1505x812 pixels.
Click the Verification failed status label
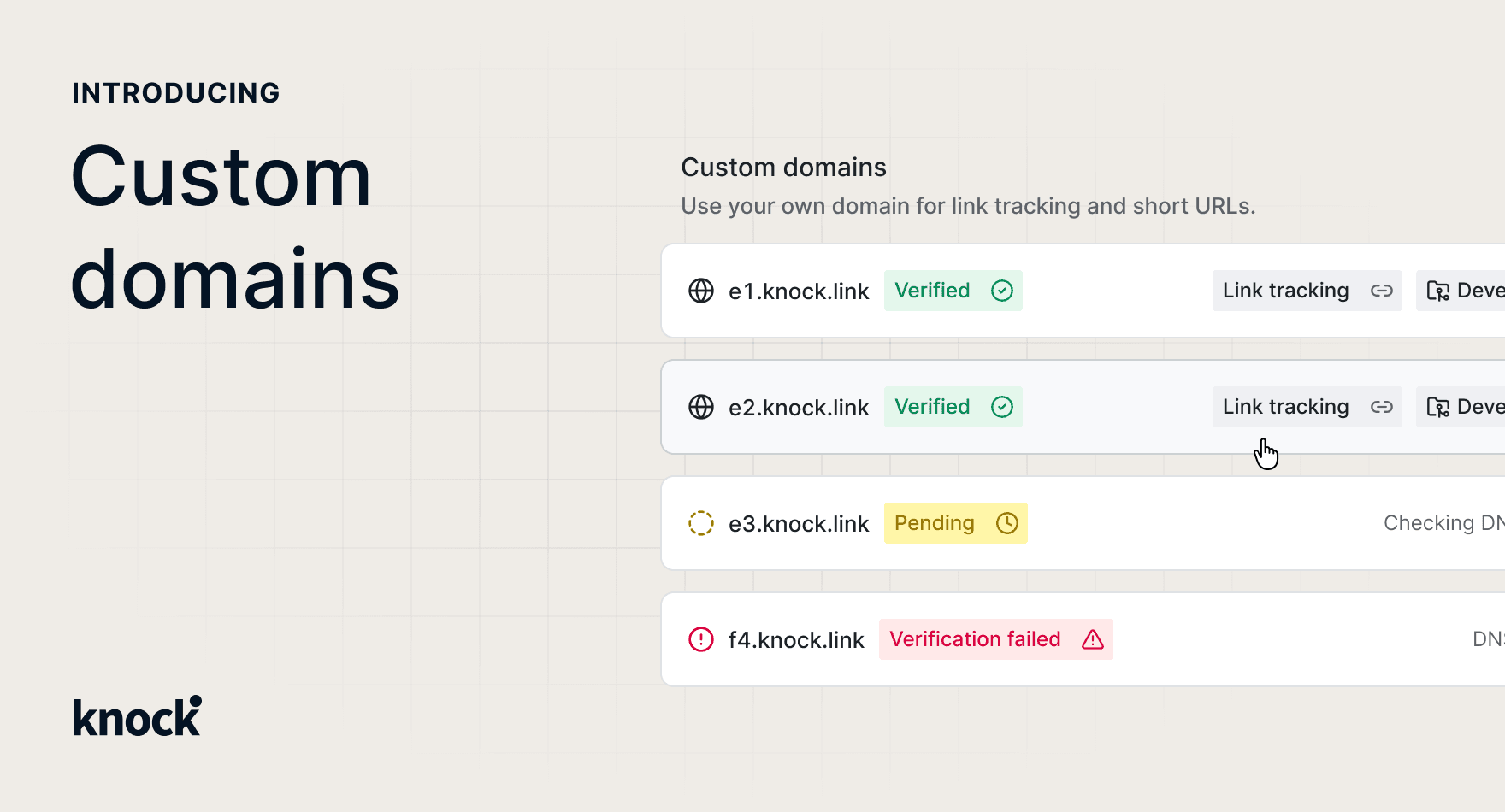(x=975, y=639)
